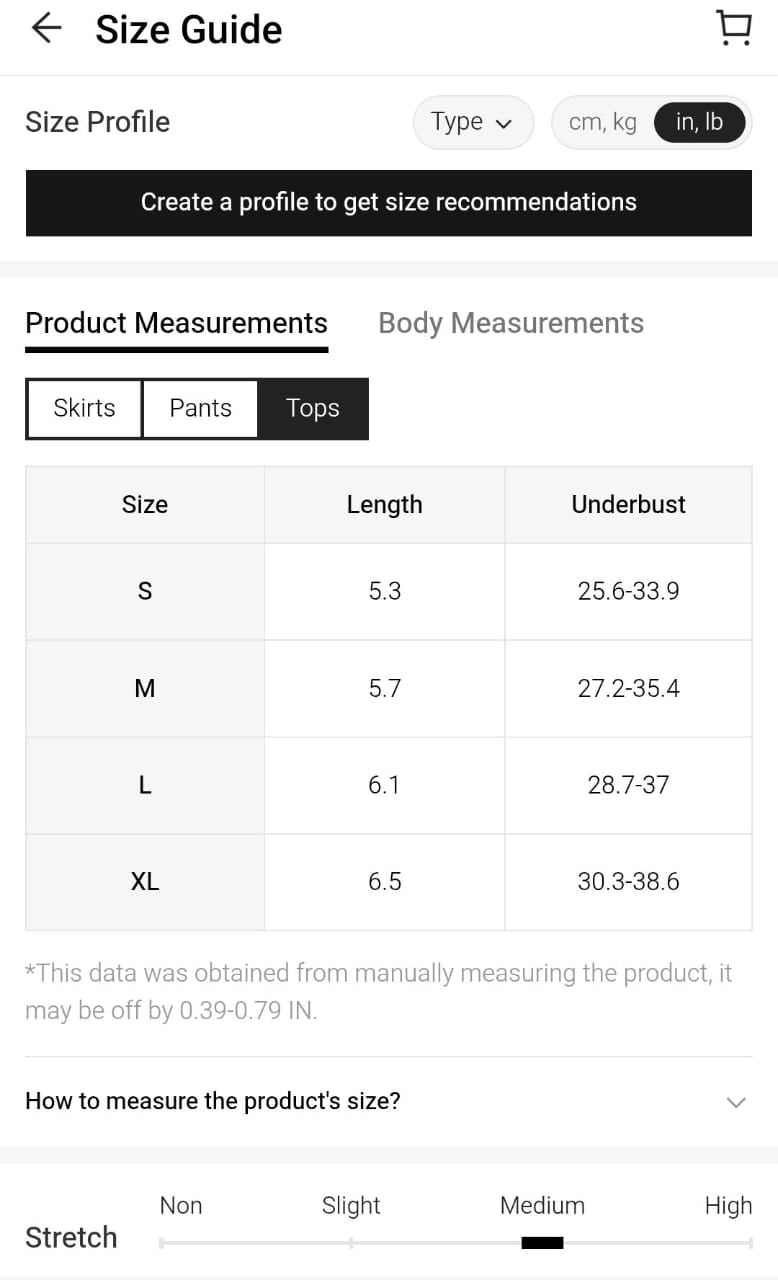778x1280 pixels.
Task: Click the Underbust column header
Action: pos(628,505)
